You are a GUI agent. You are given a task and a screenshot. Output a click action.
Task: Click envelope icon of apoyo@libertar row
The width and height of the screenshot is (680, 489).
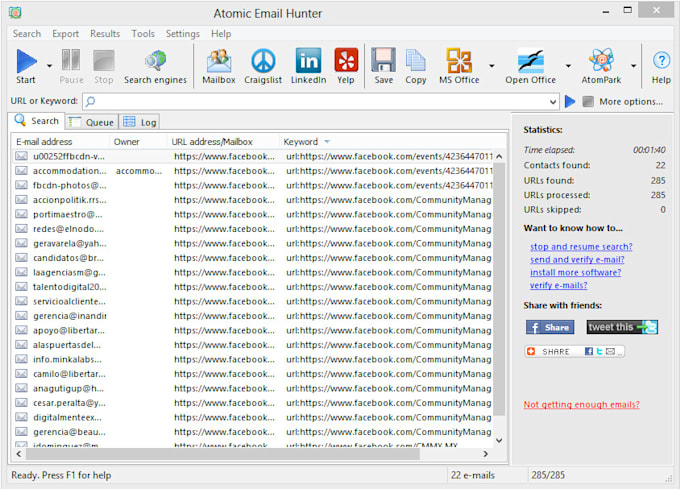pos(21,330)
